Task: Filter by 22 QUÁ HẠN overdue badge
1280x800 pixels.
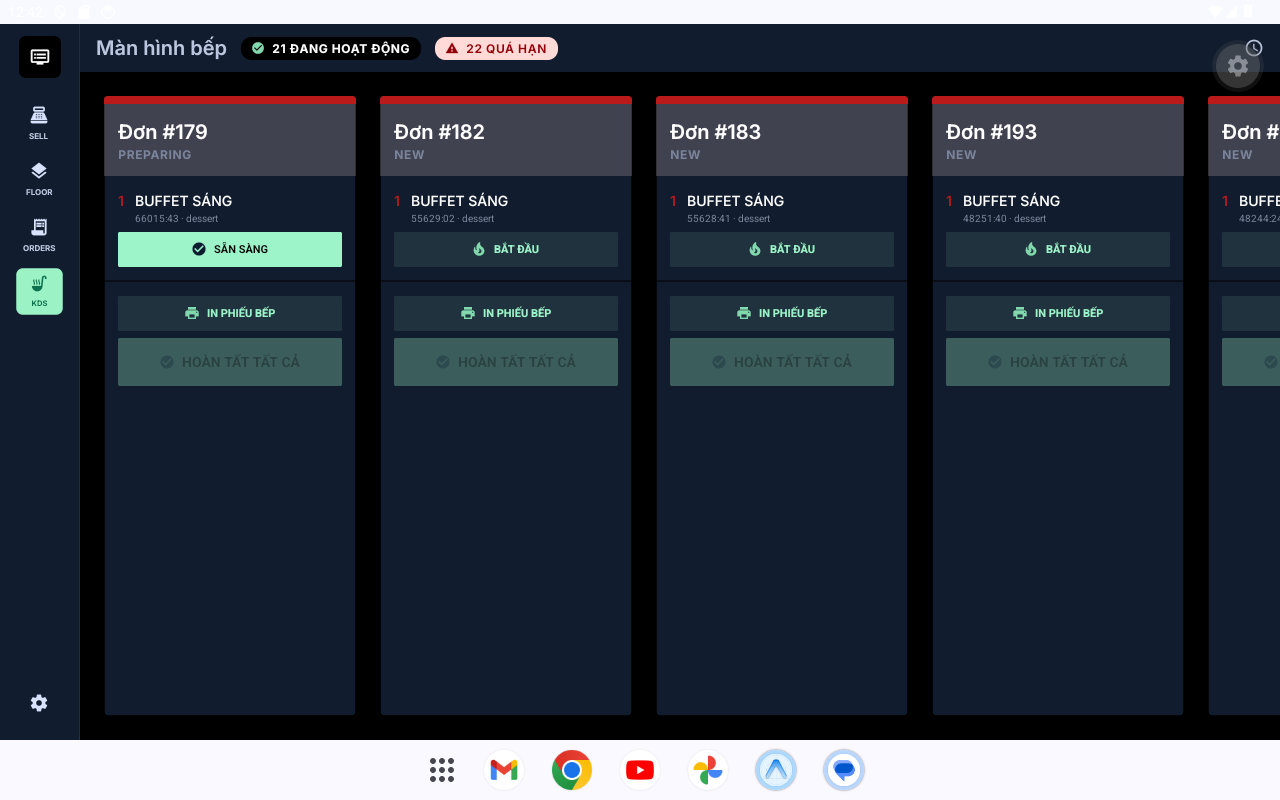Action: tap(496, 48)
